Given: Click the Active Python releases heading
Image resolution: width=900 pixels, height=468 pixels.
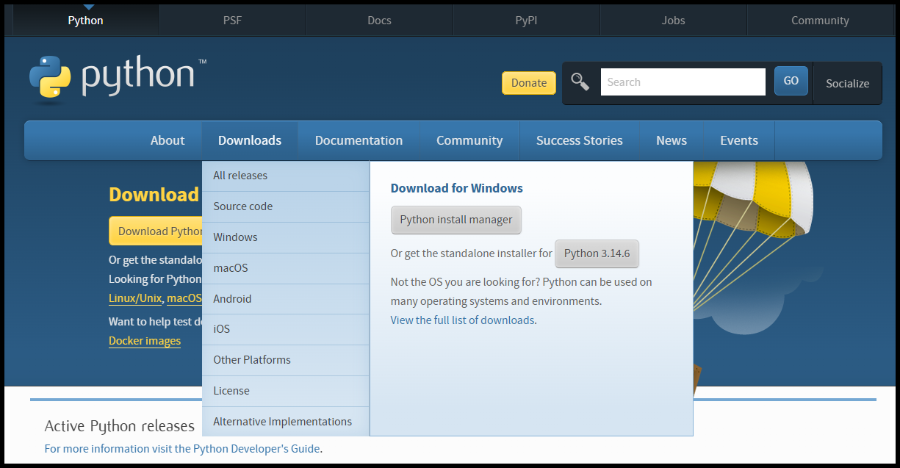Looking at the screenshot, I should coord(119,426).
